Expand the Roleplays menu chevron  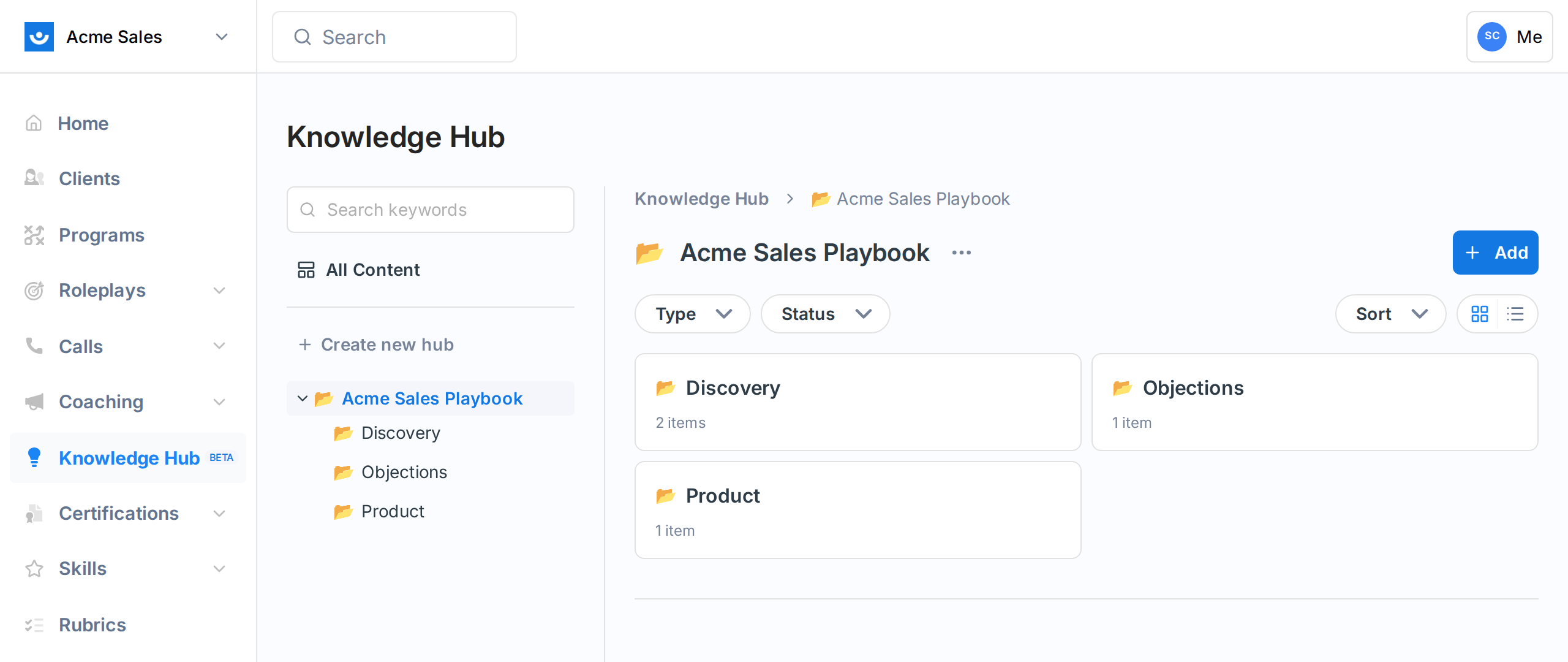click(x=219, y=290)
